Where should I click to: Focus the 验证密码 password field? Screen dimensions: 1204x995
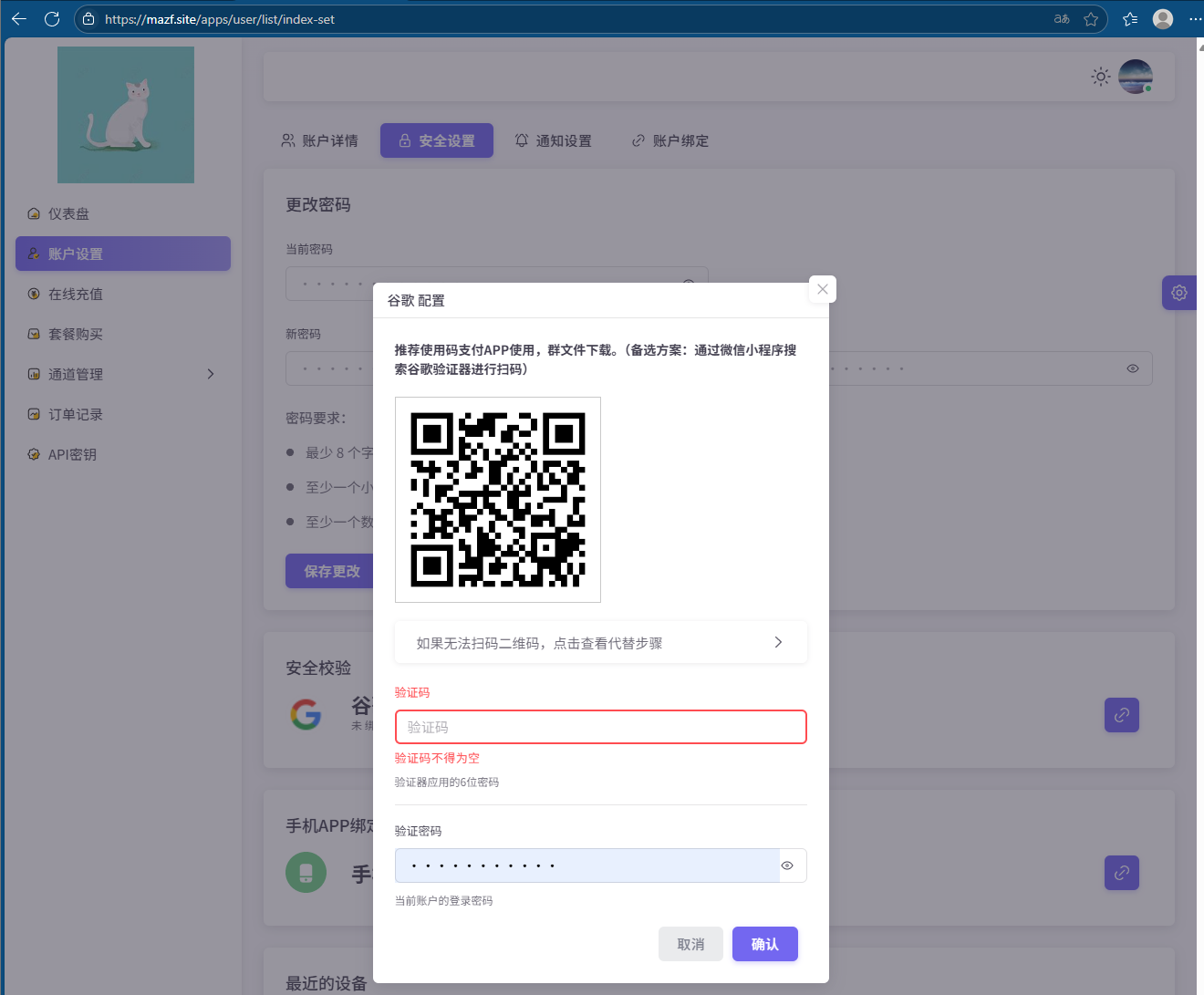tap(587, 865)
